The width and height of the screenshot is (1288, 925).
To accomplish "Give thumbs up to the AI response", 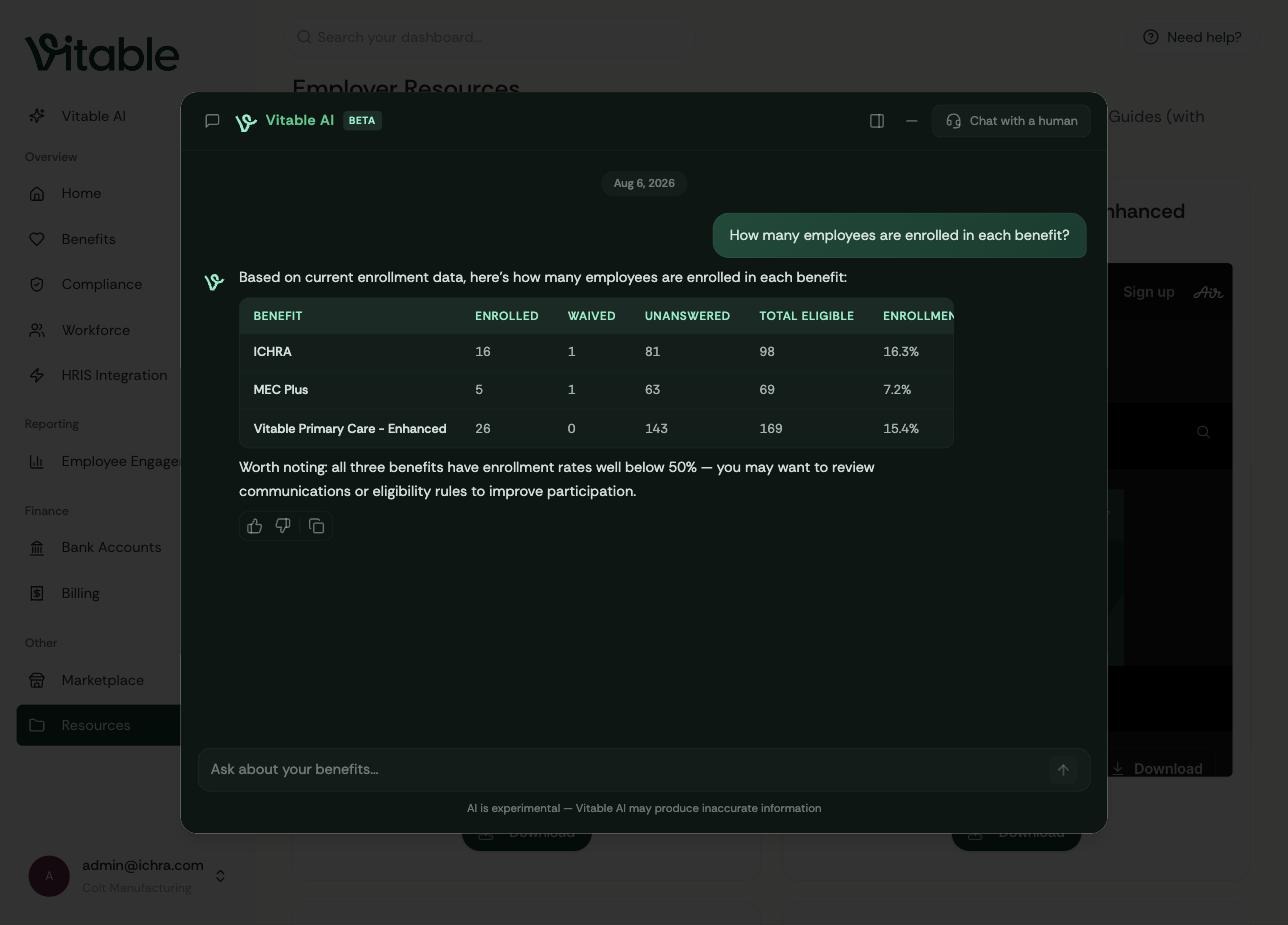I will pyautogui.click(x=255, y=526).
